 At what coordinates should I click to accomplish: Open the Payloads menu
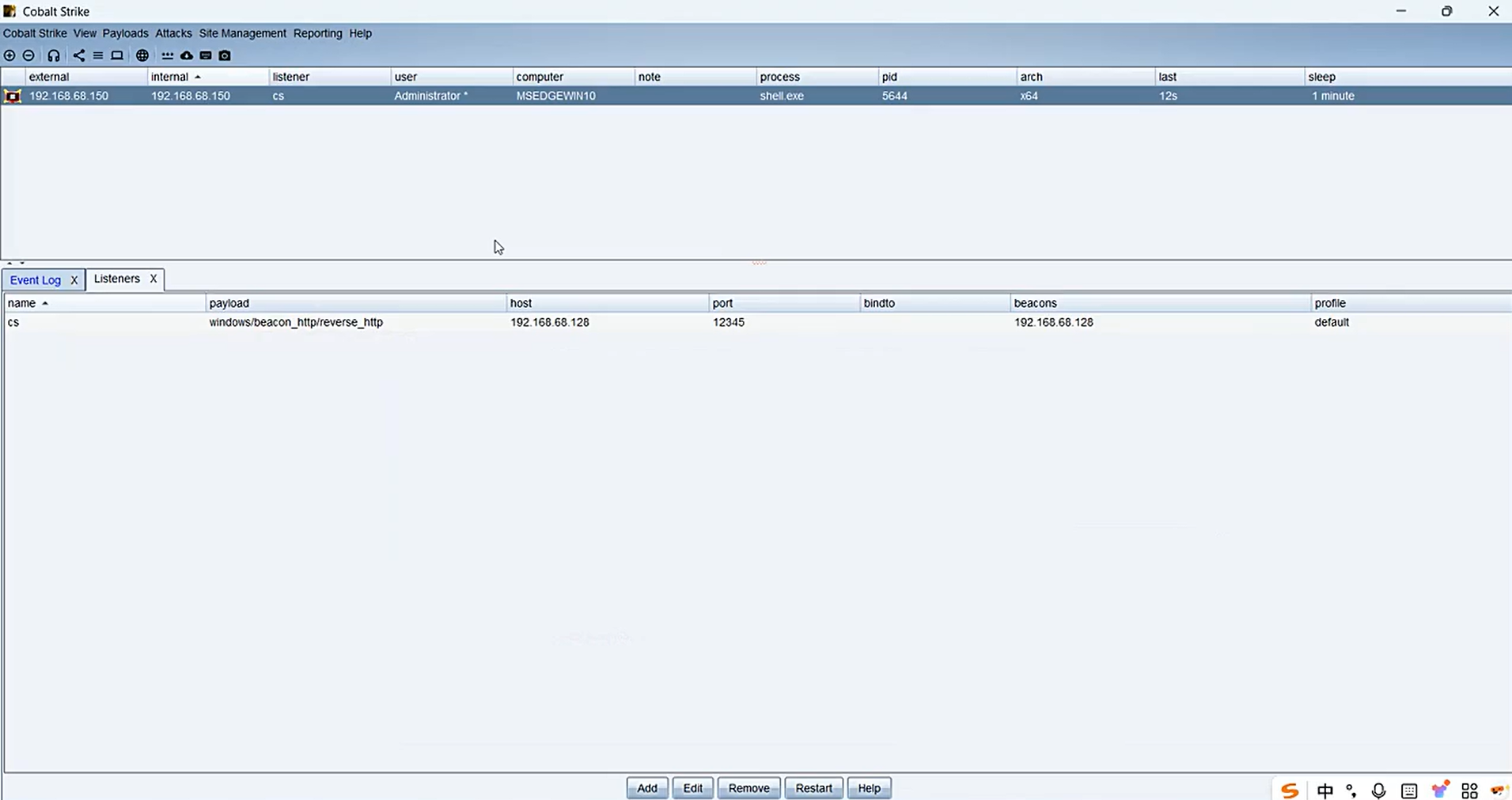tap(125, 33)
